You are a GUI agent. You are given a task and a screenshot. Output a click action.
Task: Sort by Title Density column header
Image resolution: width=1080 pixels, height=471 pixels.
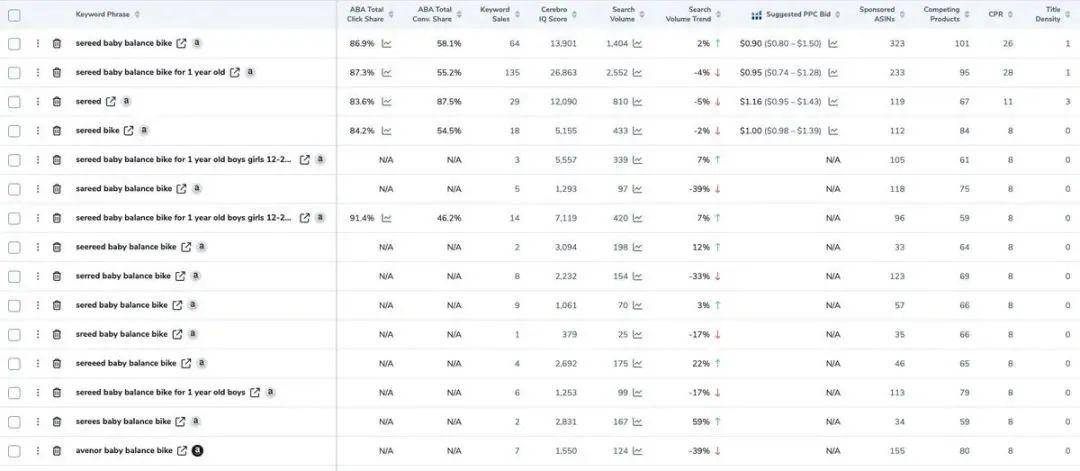tap(1048, 15)
